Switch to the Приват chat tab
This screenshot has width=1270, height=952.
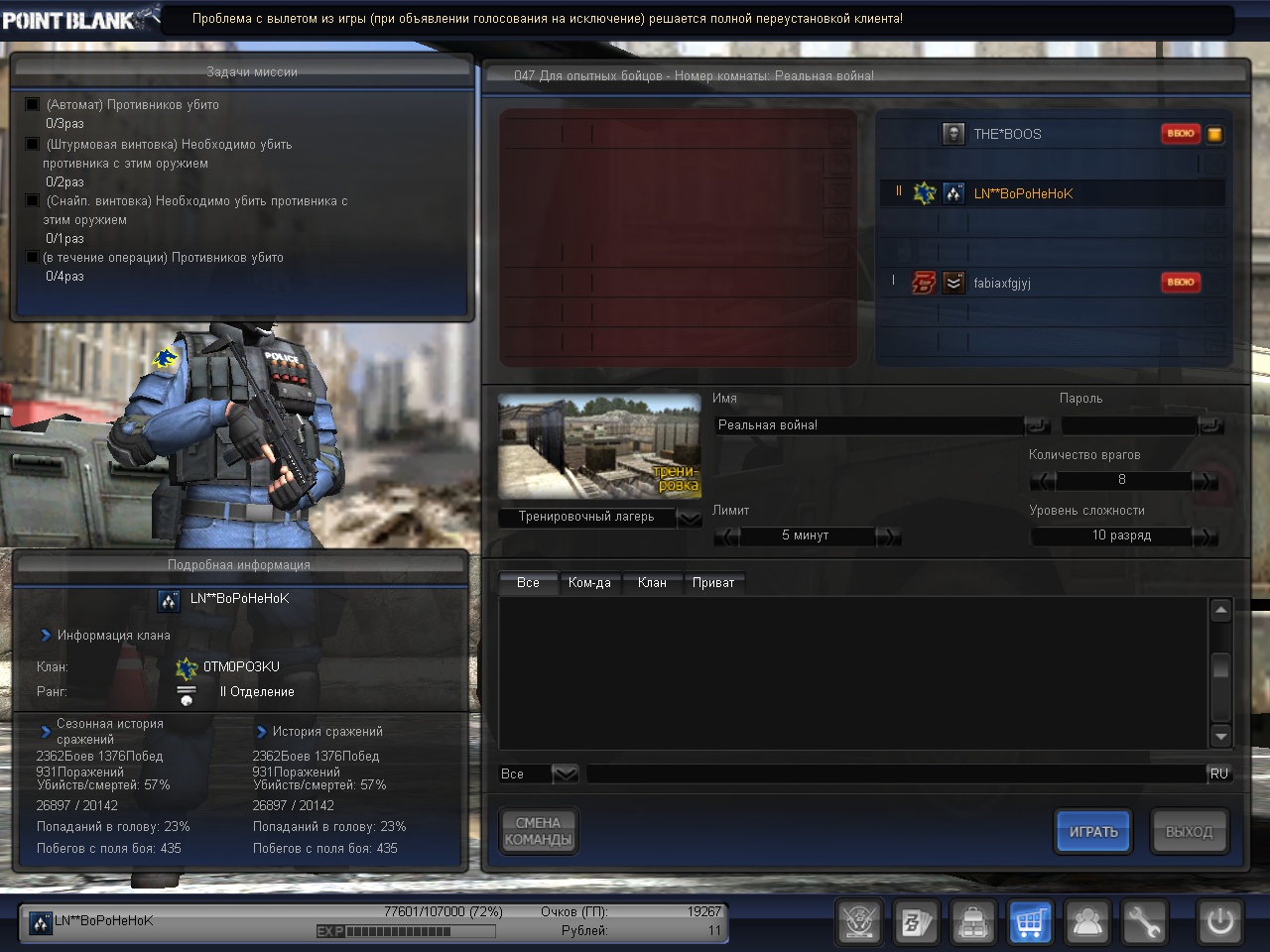tap(712, 583)
